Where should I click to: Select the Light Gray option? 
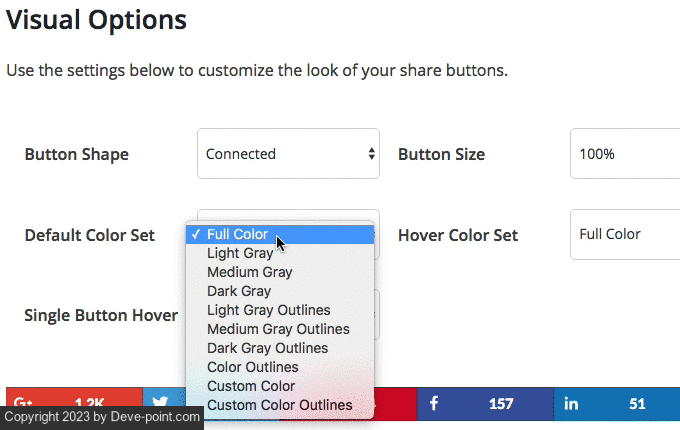tap(240, 253)
